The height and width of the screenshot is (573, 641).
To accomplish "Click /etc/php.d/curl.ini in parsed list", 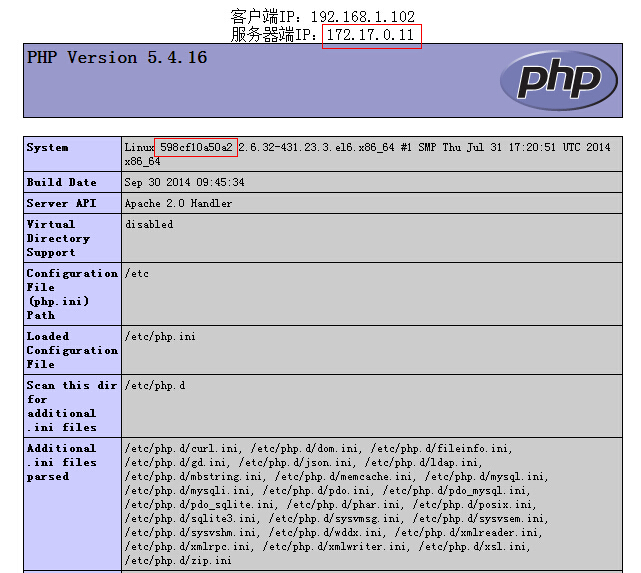I will pos(182,448).
